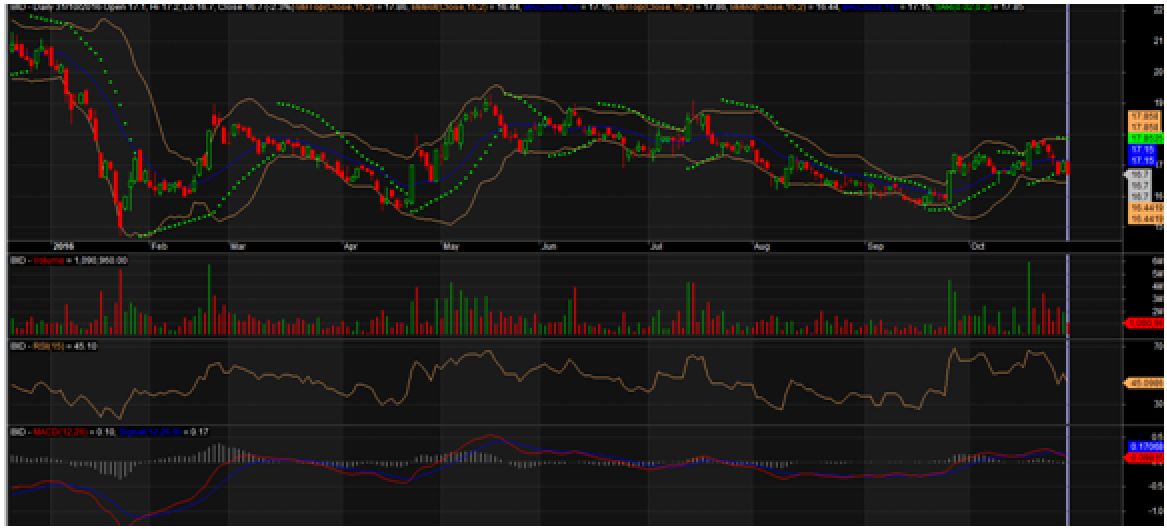Image resolution: width=1167 pixels, height=529 pixels.
Task: Select the Aug month label on time axis
Action: [762, 244]
